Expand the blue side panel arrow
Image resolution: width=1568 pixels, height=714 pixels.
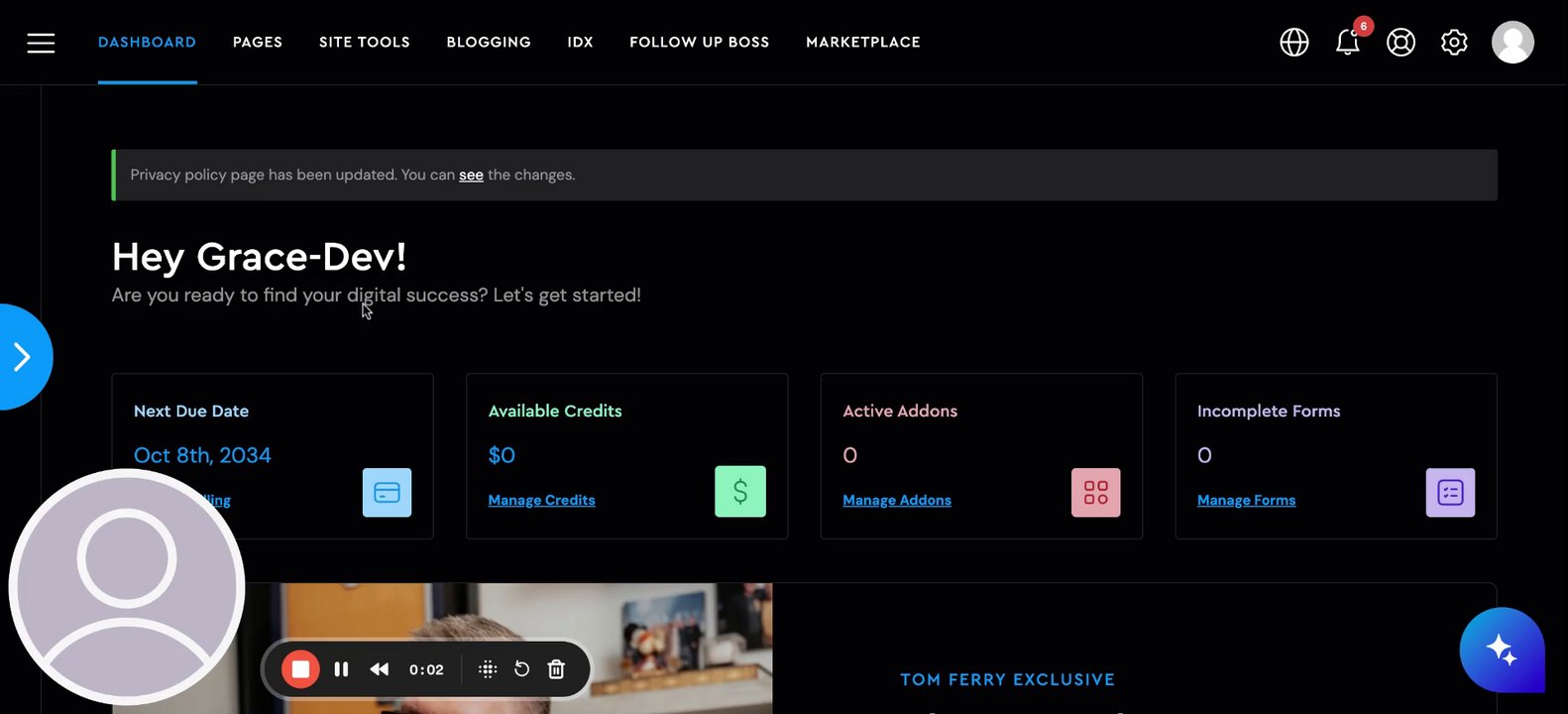22,357
